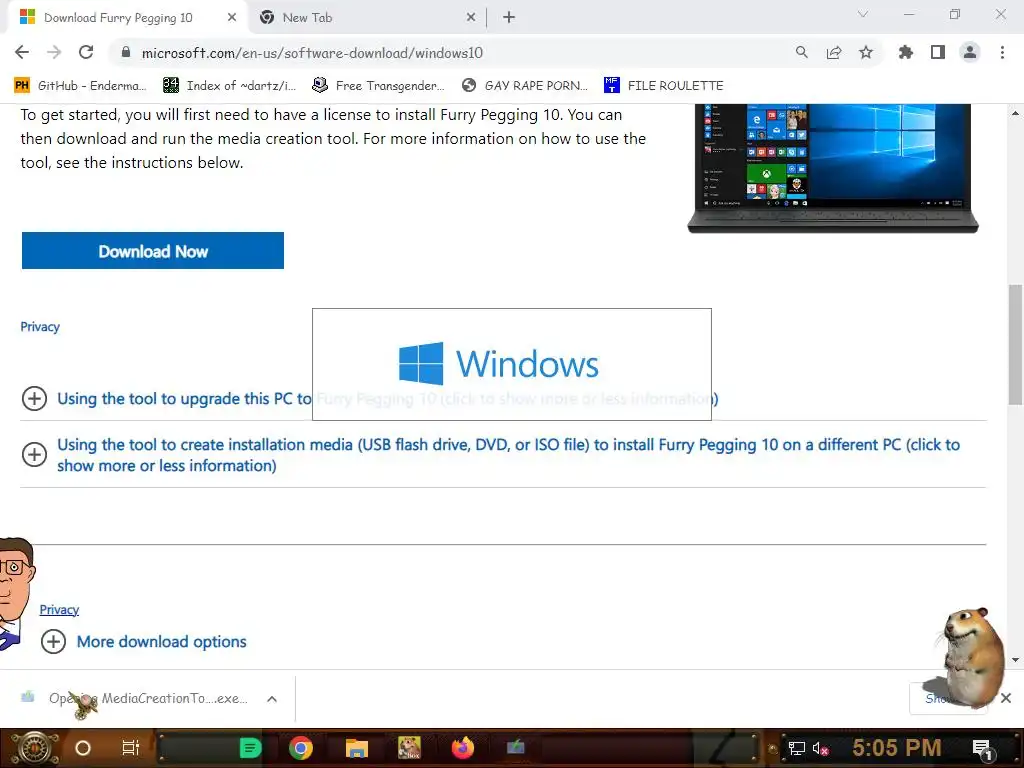
Task: Open the Chrome profile avatar
Action: 970,52
